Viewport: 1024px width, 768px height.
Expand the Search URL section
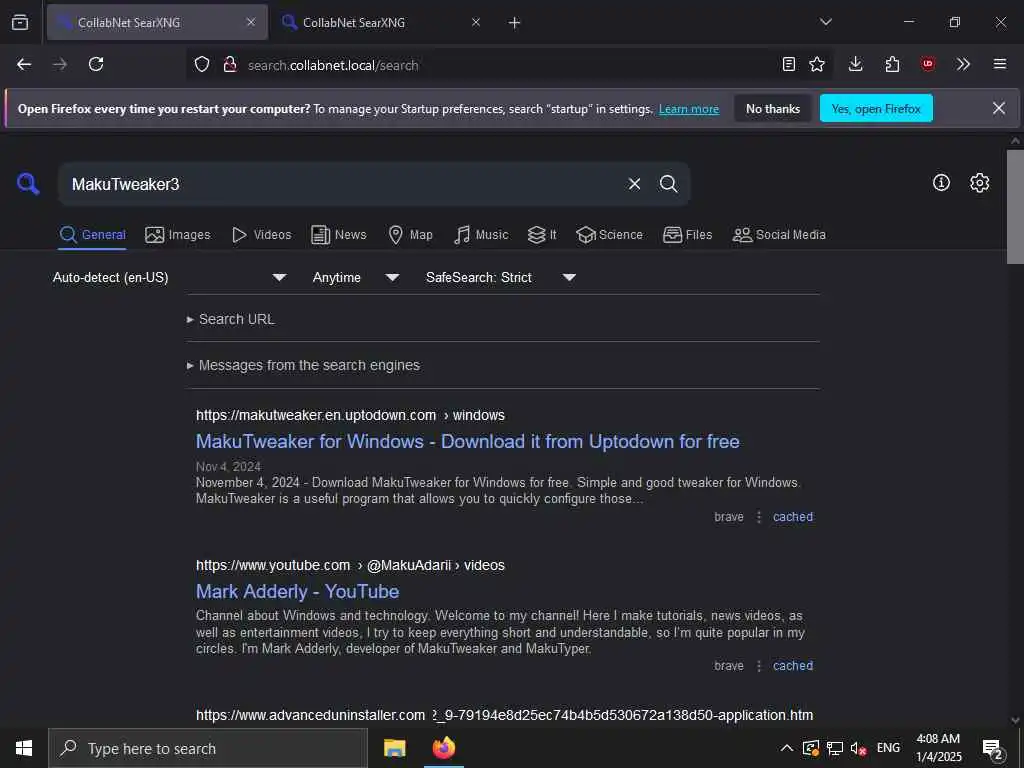(x=231, y=319)
